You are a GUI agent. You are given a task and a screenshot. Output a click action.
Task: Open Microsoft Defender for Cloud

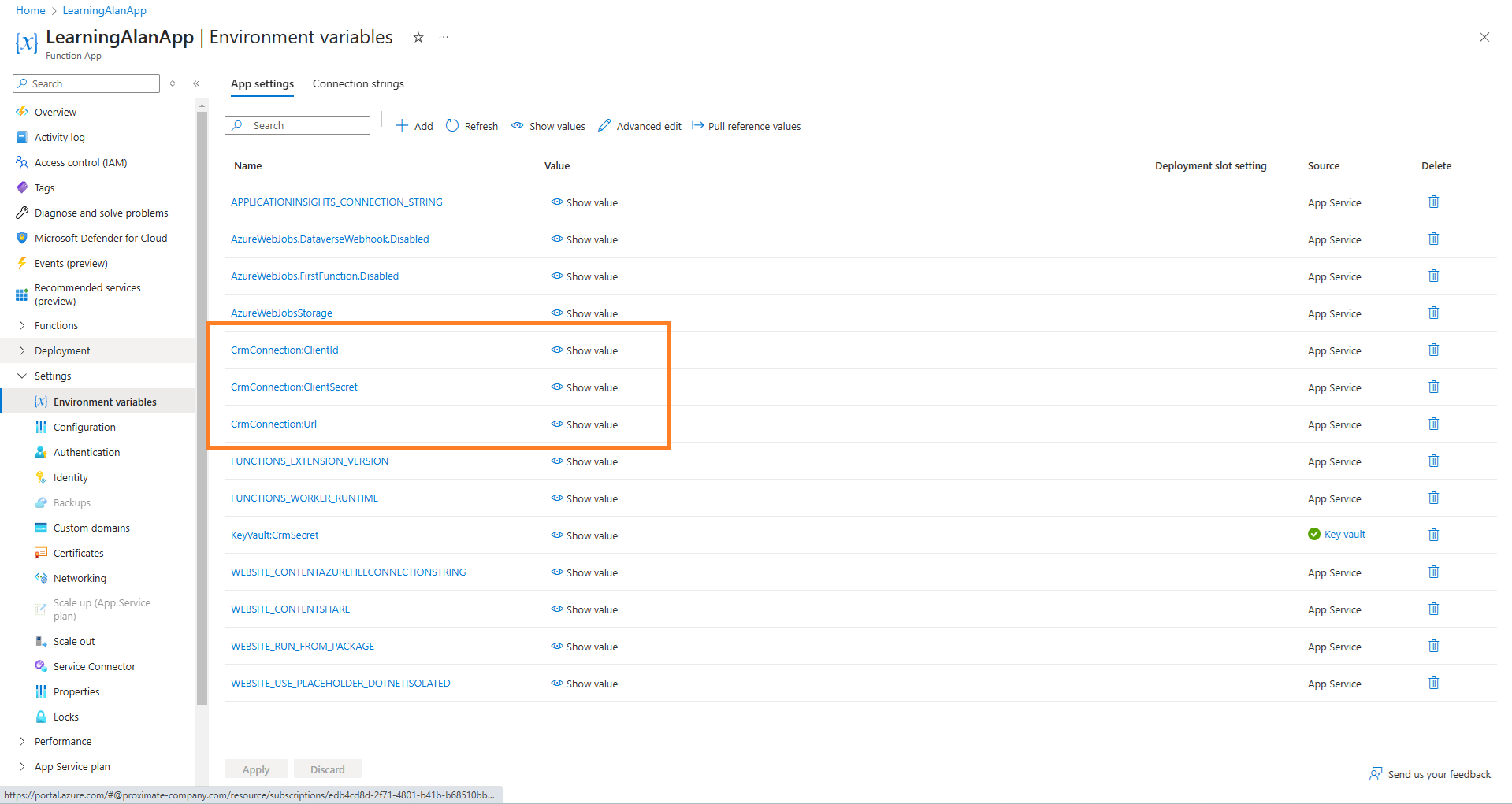tap(101, 237)
